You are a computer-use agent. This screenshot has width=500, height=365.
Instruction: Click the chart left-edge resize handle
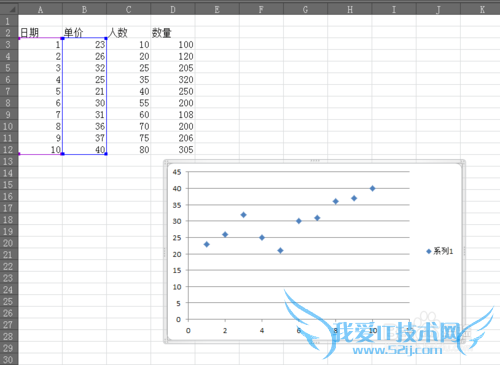pyautogui.click(x=164, y=252)
